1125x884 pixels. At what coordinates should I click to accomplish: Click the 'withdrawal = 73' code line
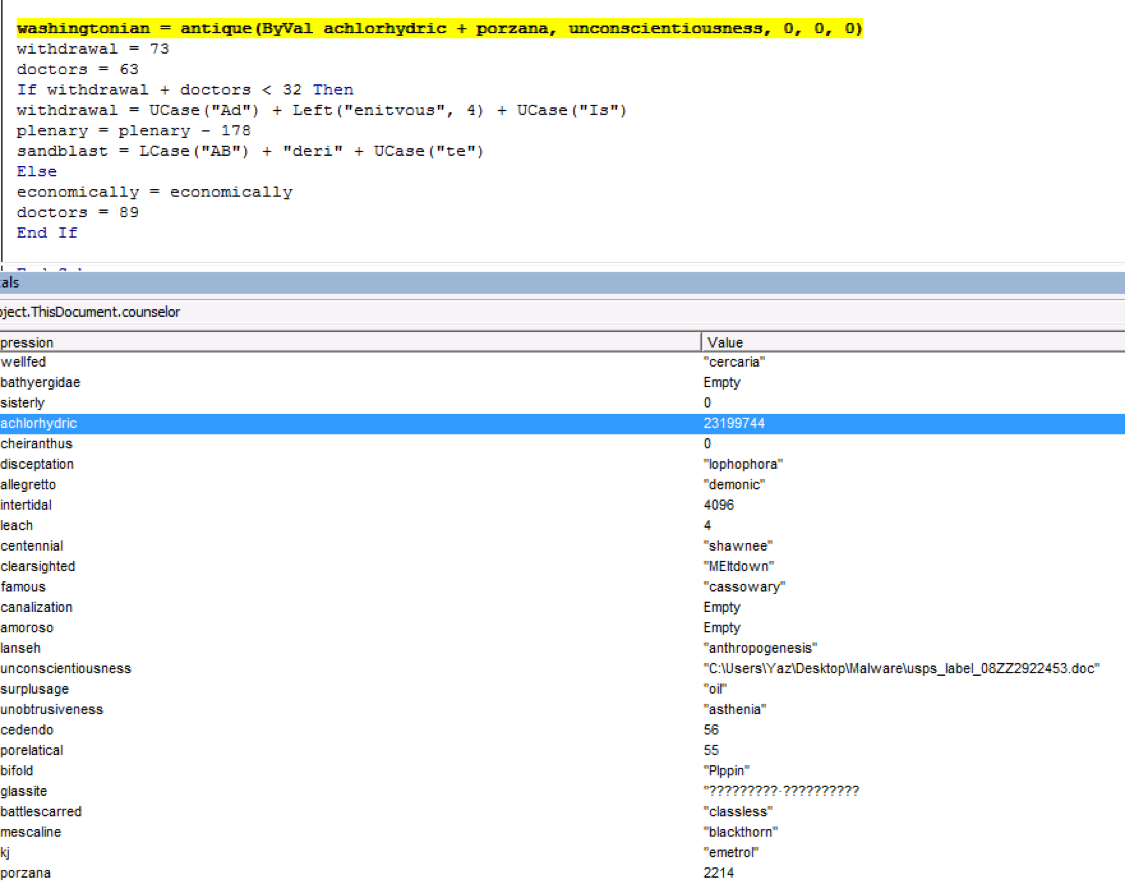coord(93,49)
